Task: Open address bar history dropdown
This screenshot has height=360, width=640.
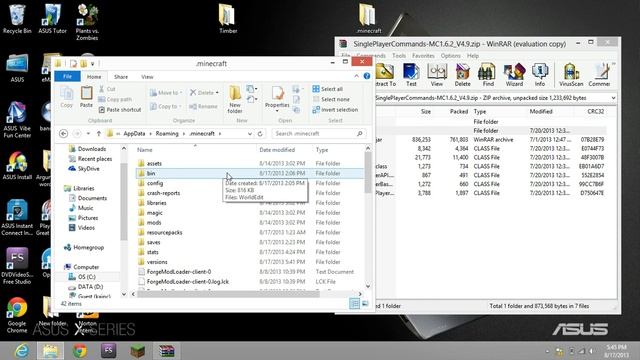Action: pos(250,133)
